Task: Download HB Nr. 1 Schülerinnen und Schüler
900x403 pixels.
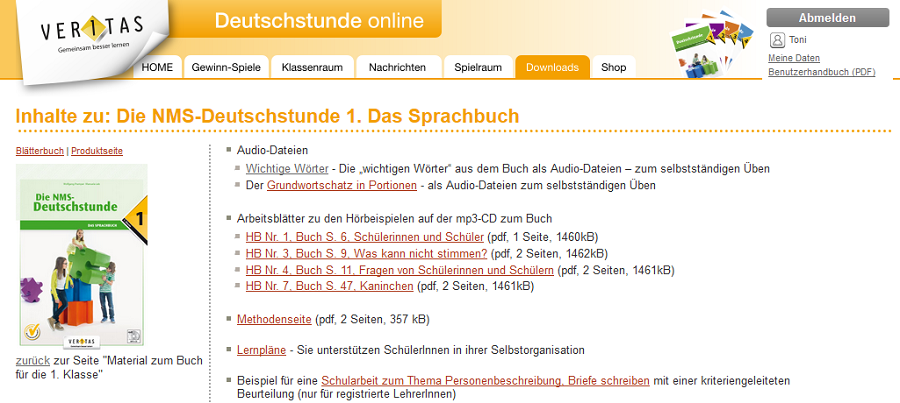Action: [x=364, y=237]
